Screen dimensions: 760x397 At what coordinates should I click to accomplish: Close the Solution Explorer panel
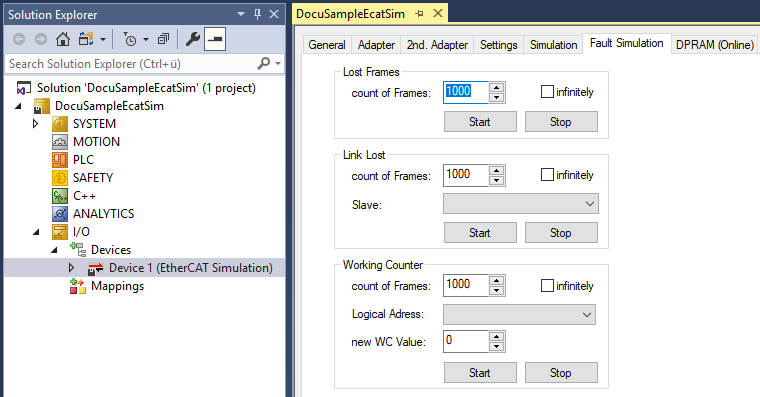point(274,14)
